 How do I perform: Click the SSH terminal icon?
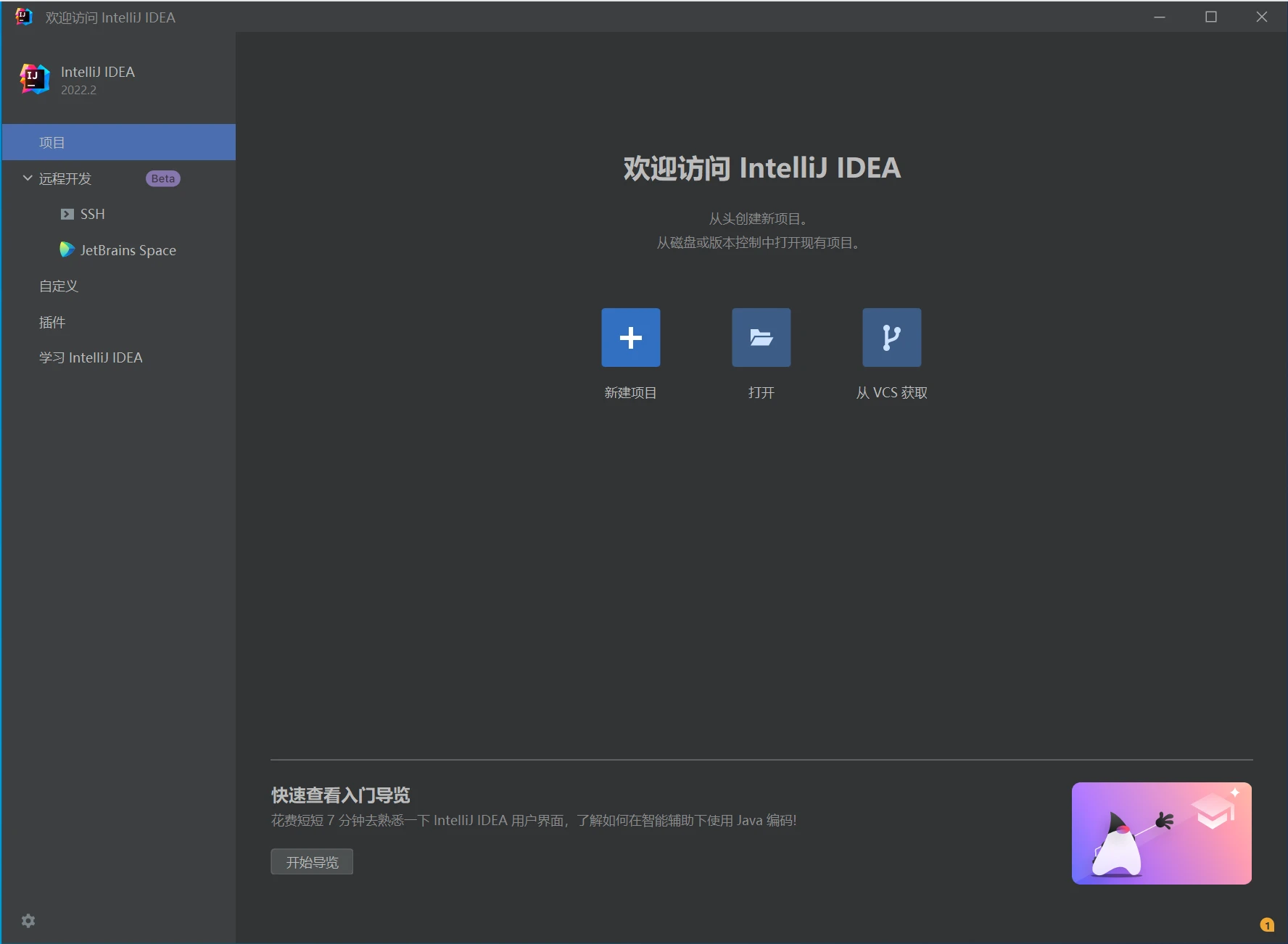point(67,214)
